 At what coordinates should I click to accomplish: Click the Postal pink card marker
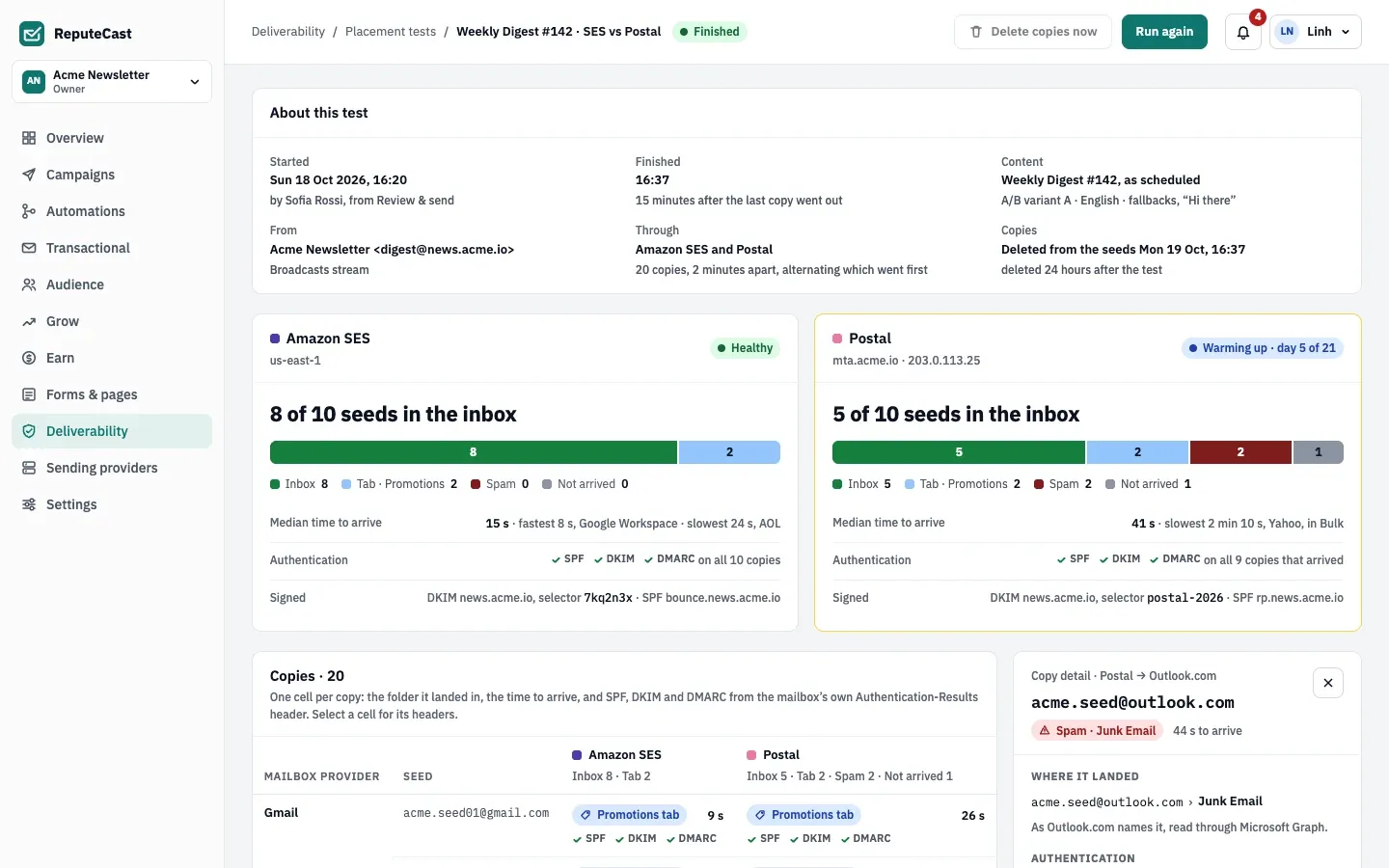coord(837,339)
